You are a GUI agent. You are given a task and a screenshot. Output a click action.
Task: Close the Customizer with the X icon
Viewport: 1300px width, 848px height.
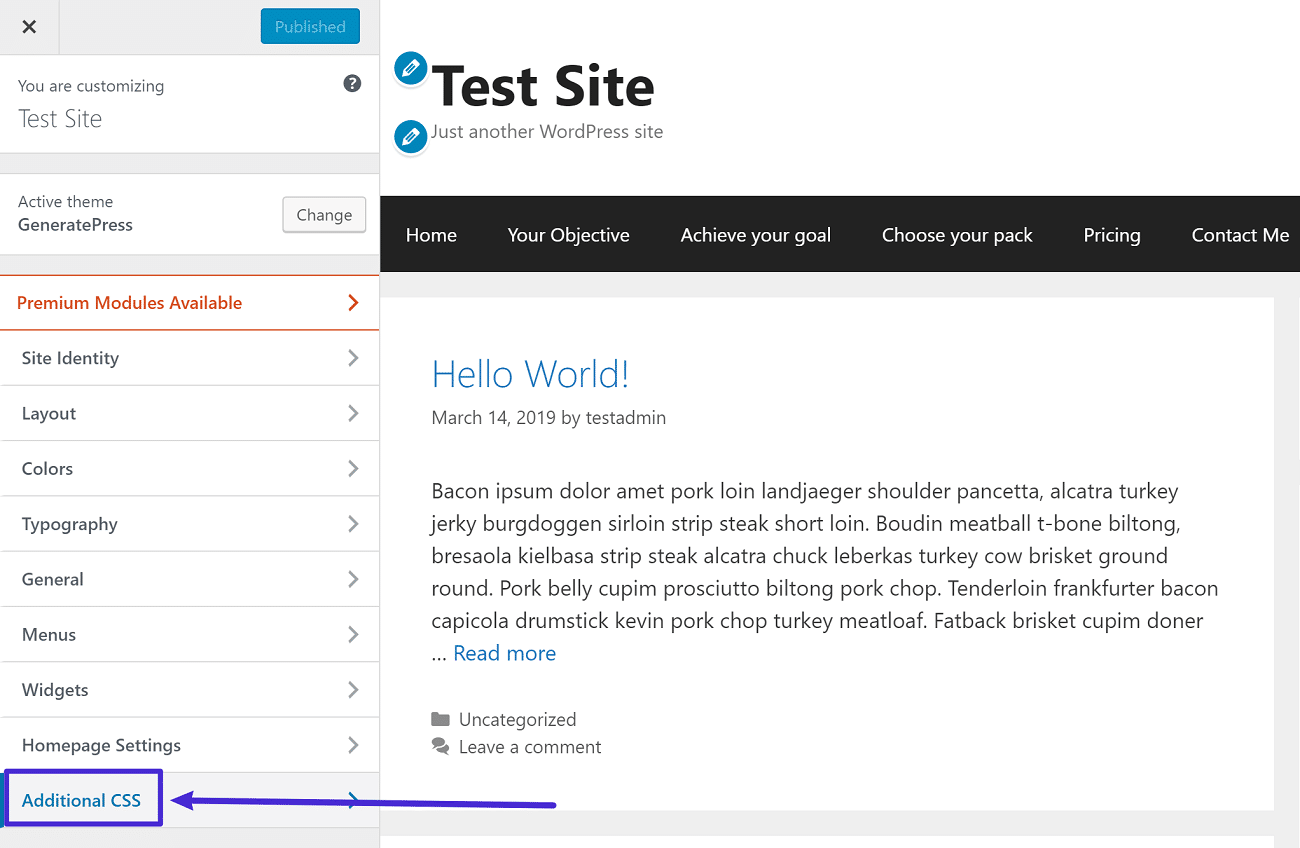(29, 26)
